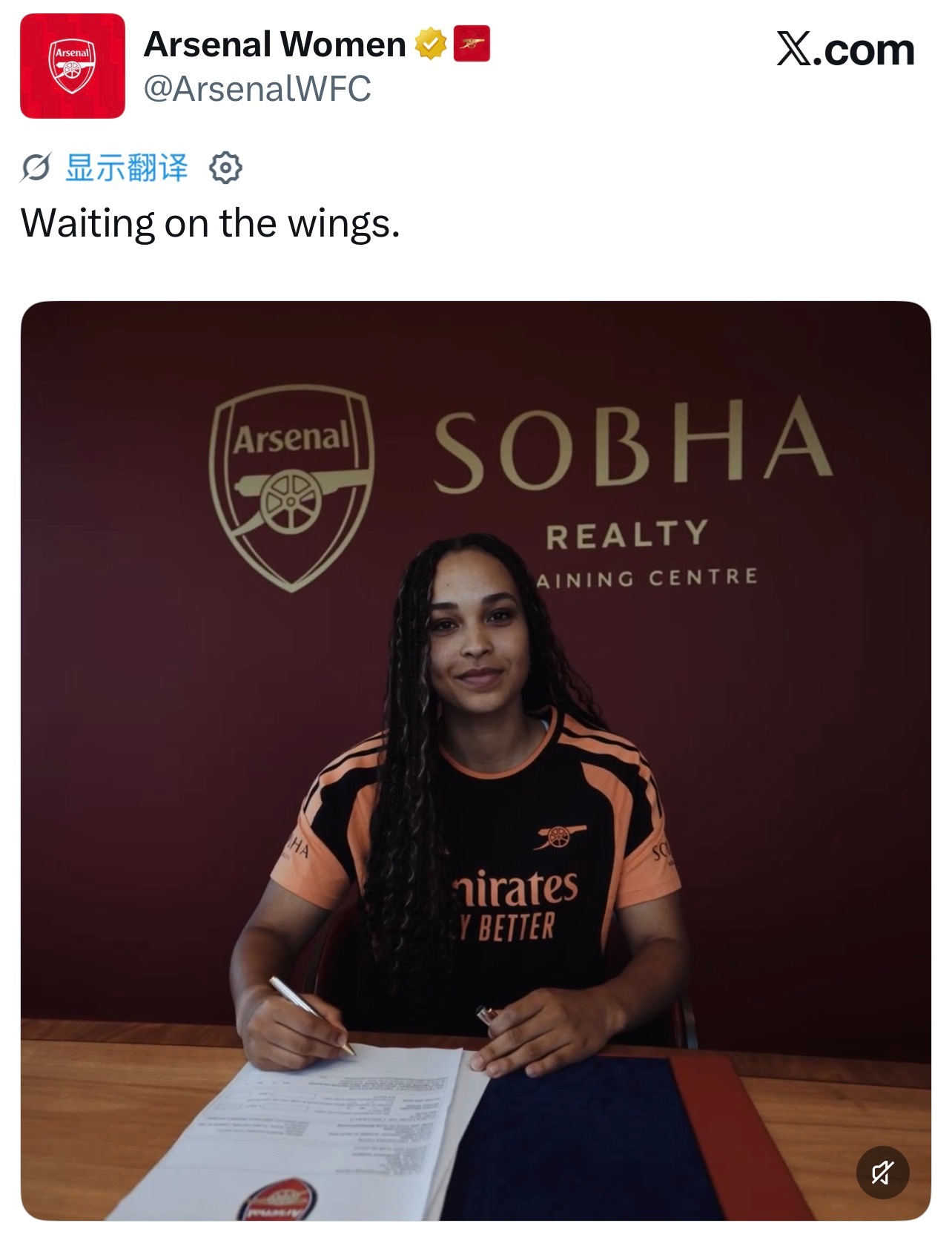This screenshot has width=952, height=1249.
Task: Click the tweet text Waiting on the wings
Action: [211, 223]
